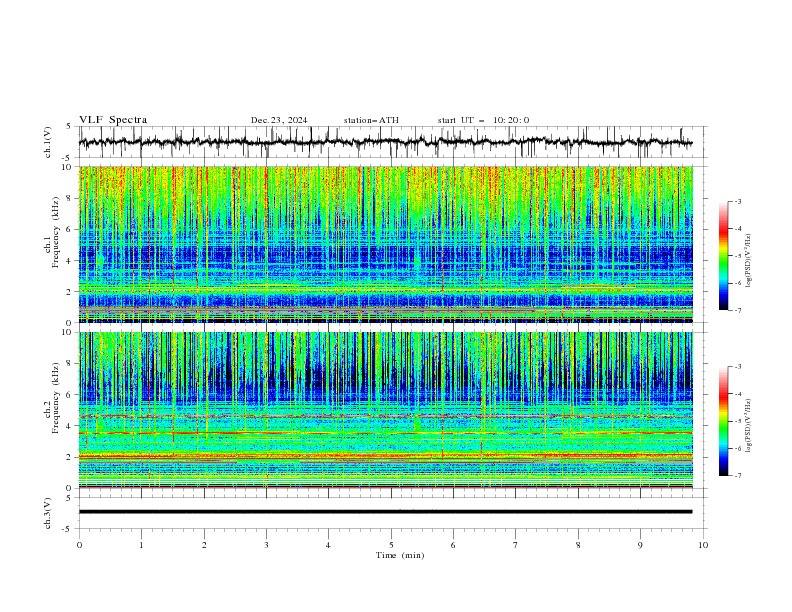This screenshot has width=792, height=612.
Task: Pick the color bar beside ch.2 spectrogram
Action: click(723, 421)
